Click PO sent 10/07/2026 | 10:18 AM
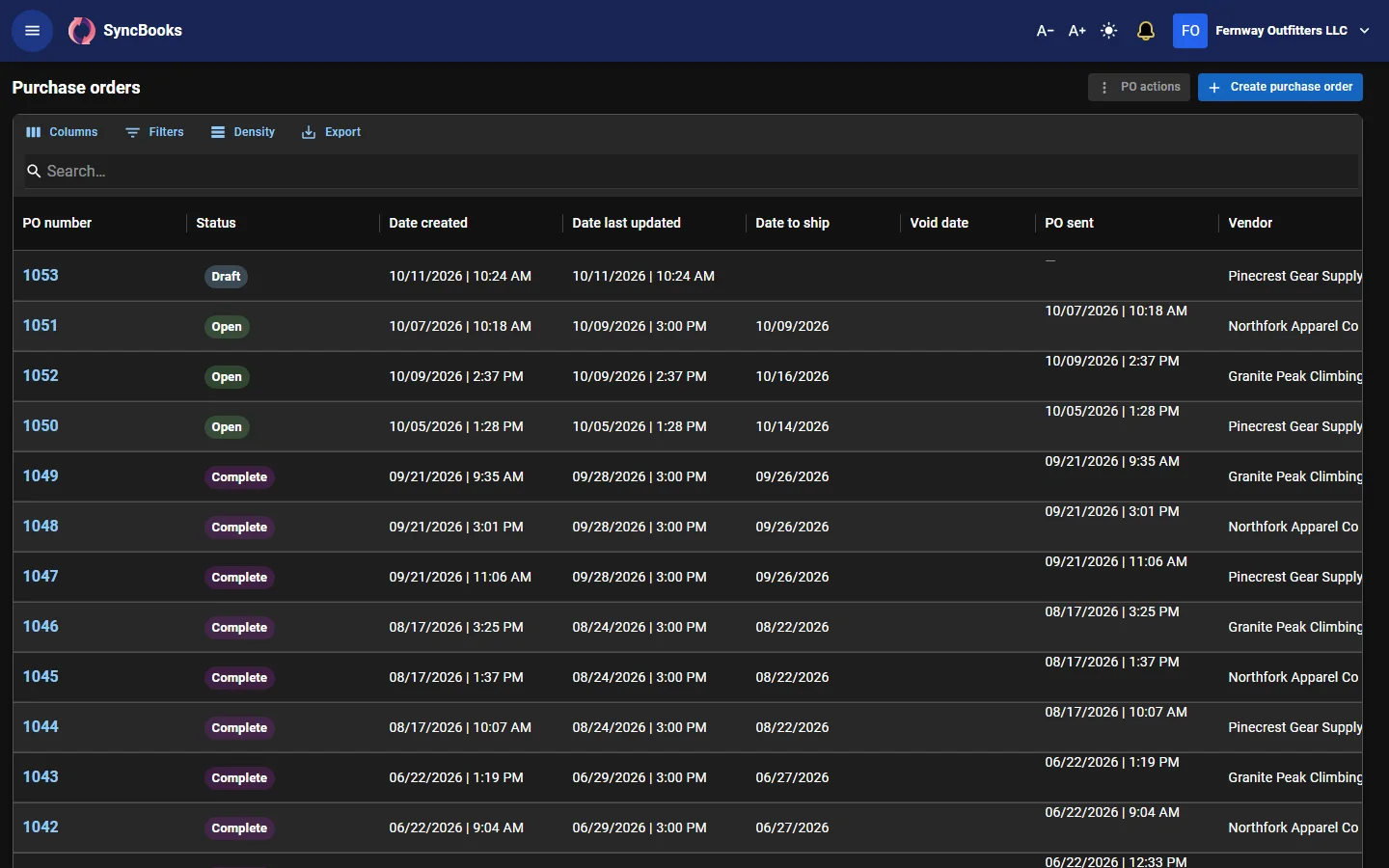The height and width of the screenshot is (868, 1389). click(1116, 311)
